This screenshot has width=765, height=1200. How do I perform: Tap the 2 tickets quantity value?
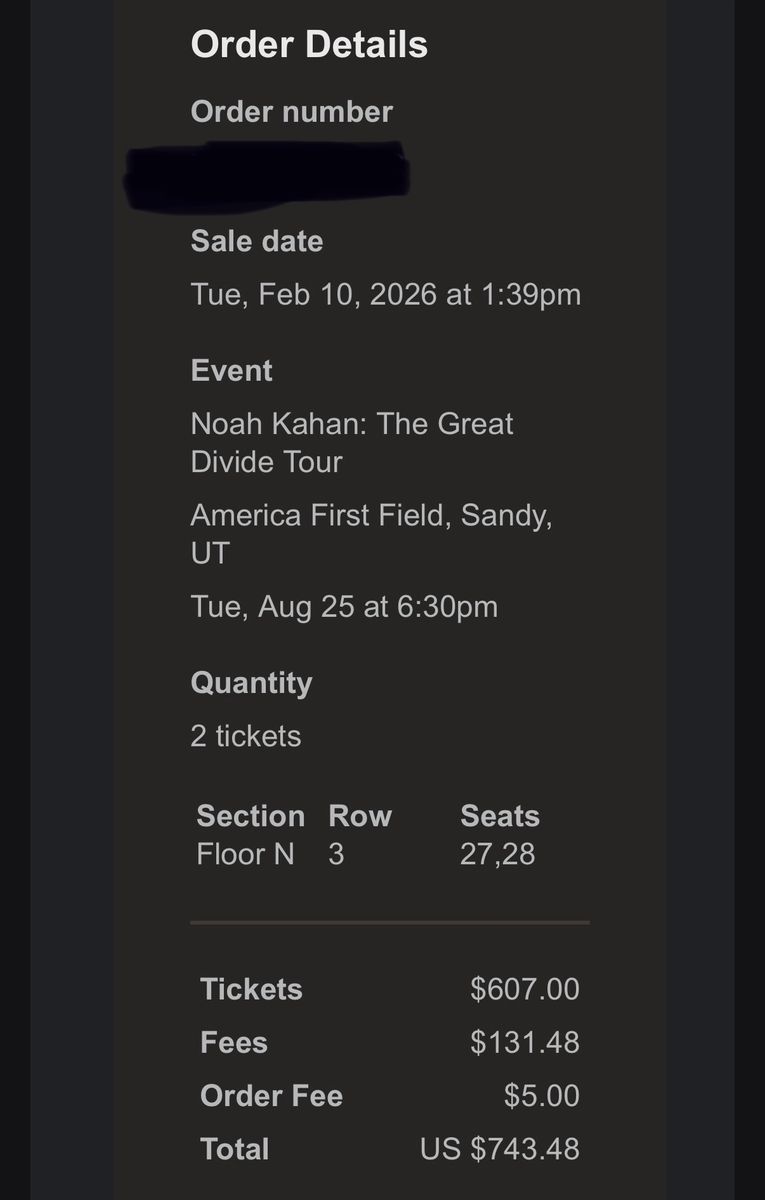(x=245, y=736)
